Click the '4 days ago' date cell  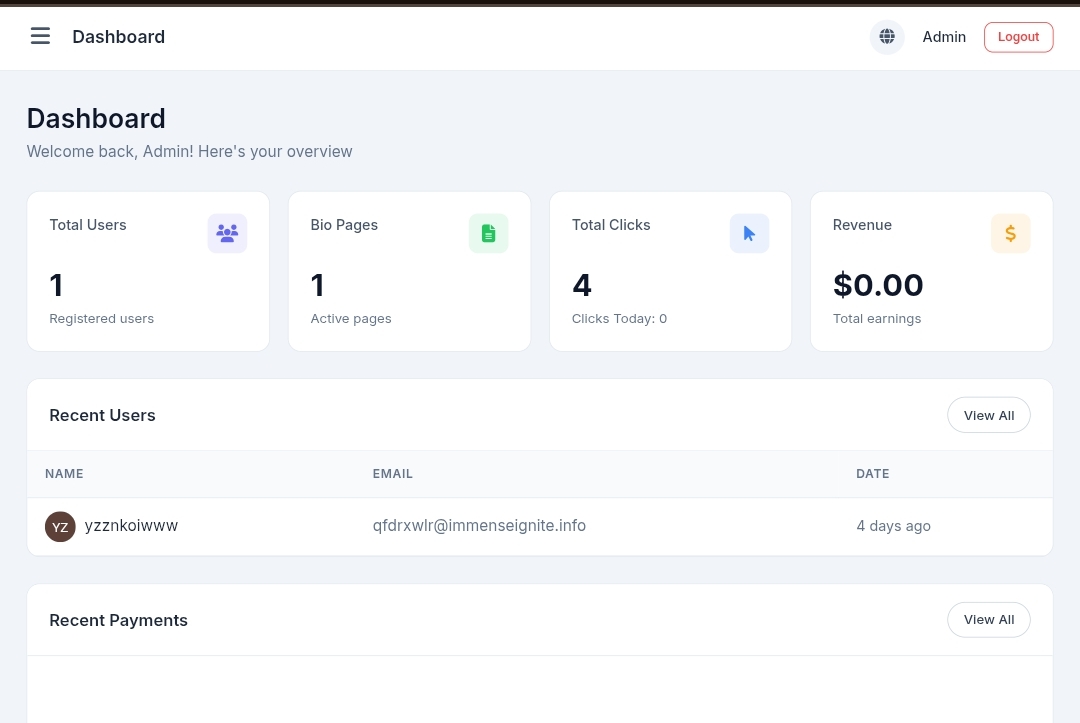[893, 526]
